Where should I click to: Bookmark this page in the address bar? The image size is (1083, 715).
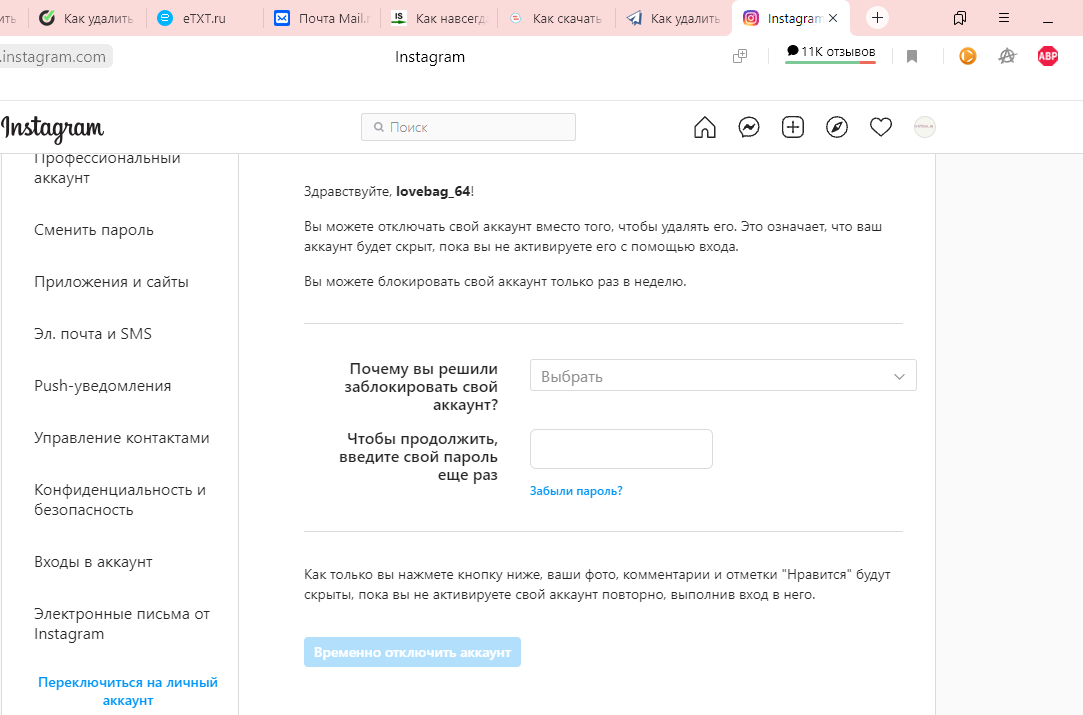point(912,57)
